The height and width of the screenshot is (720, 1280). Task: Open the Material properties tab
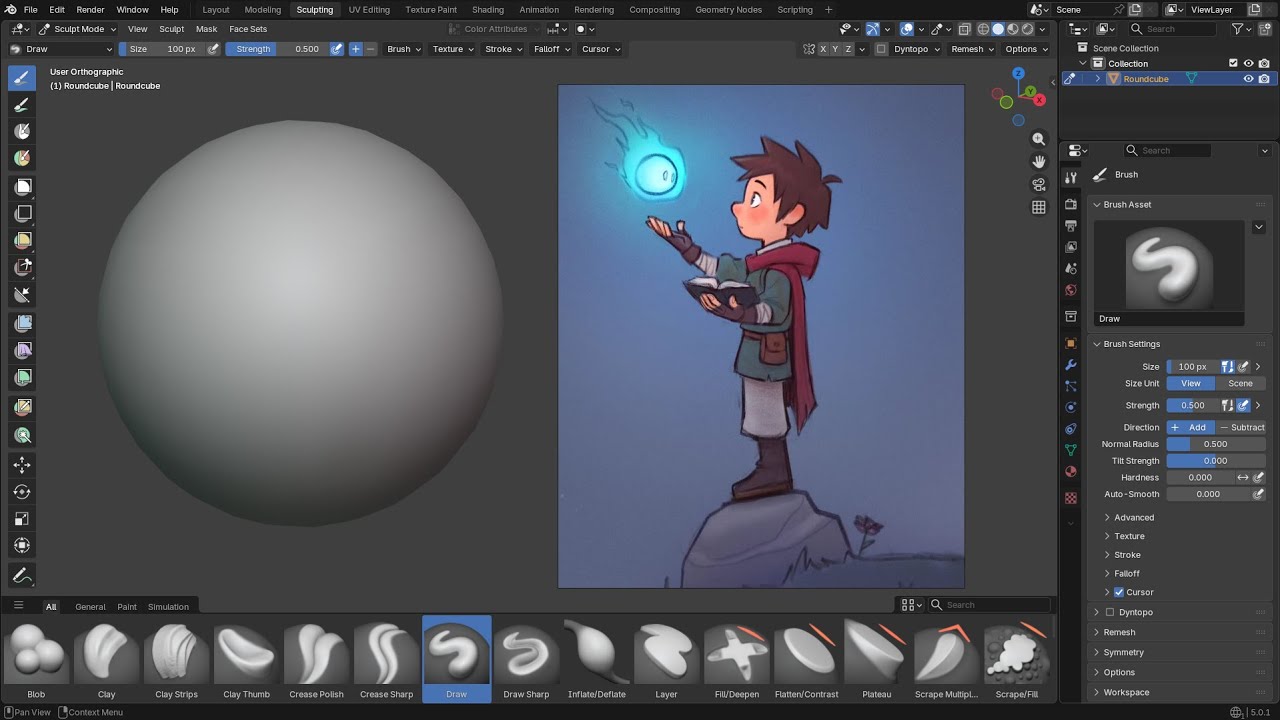[x=1071, y=471]
